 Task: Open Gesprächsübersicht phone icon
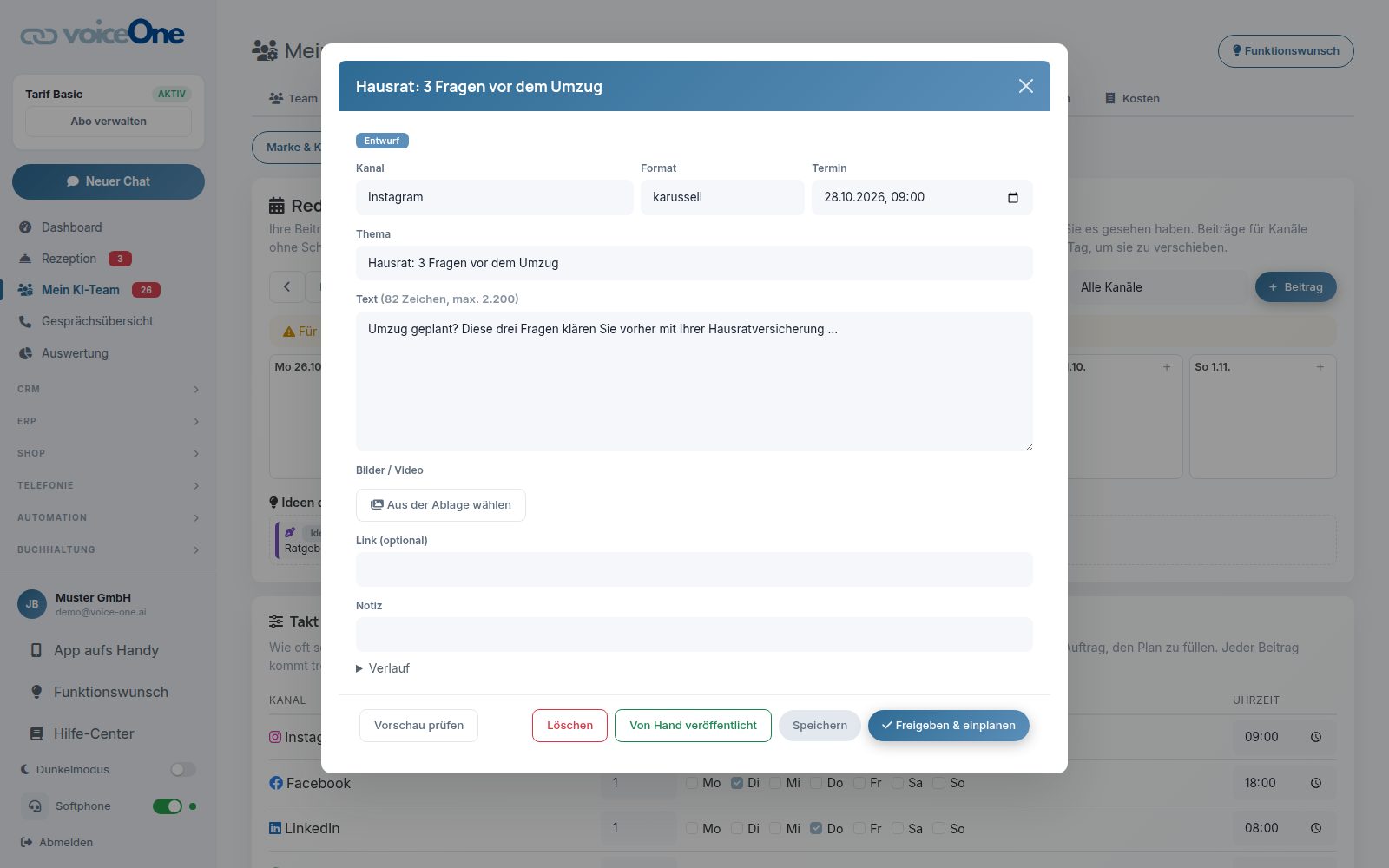[25, 321]
